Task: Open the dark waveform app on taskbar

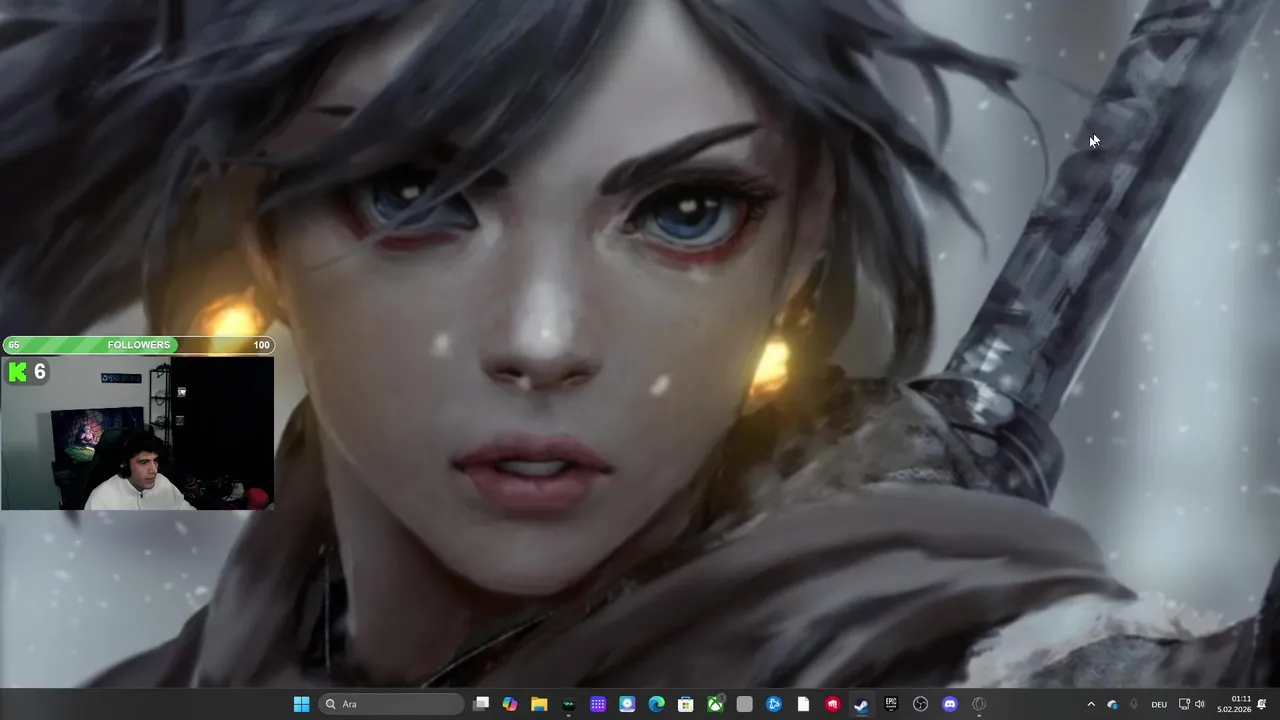Action: point(569,704)
